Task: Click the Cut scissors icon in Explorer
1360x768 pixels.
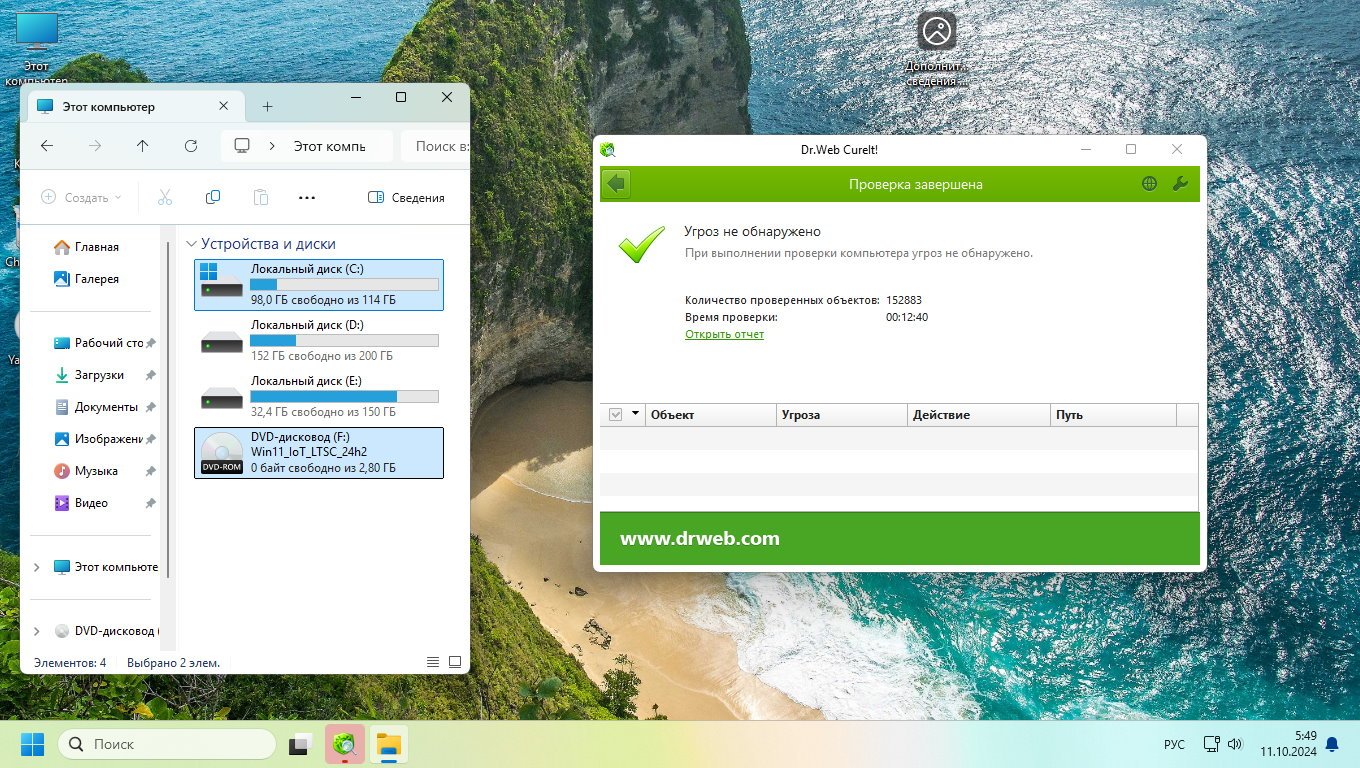Action: 165,198
